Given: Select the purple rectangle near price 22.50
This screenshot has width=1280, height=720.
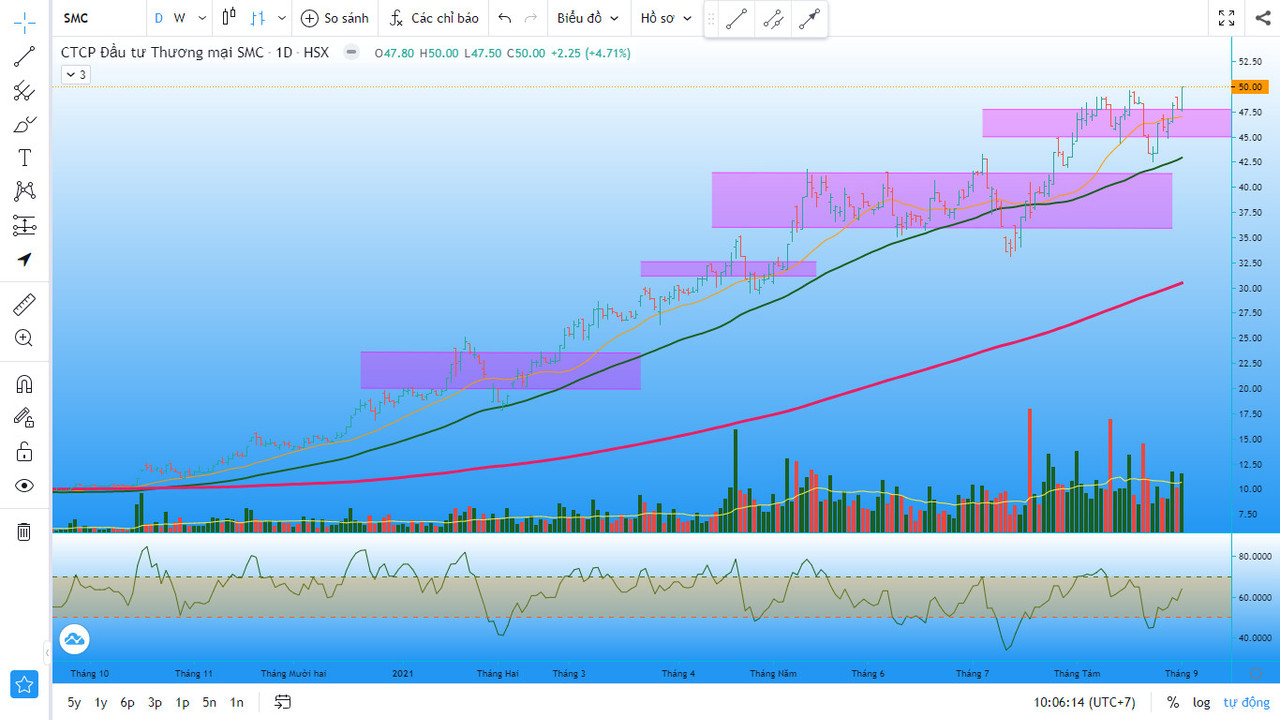Looking at the screenshot, I should click(x=500, y=370).
